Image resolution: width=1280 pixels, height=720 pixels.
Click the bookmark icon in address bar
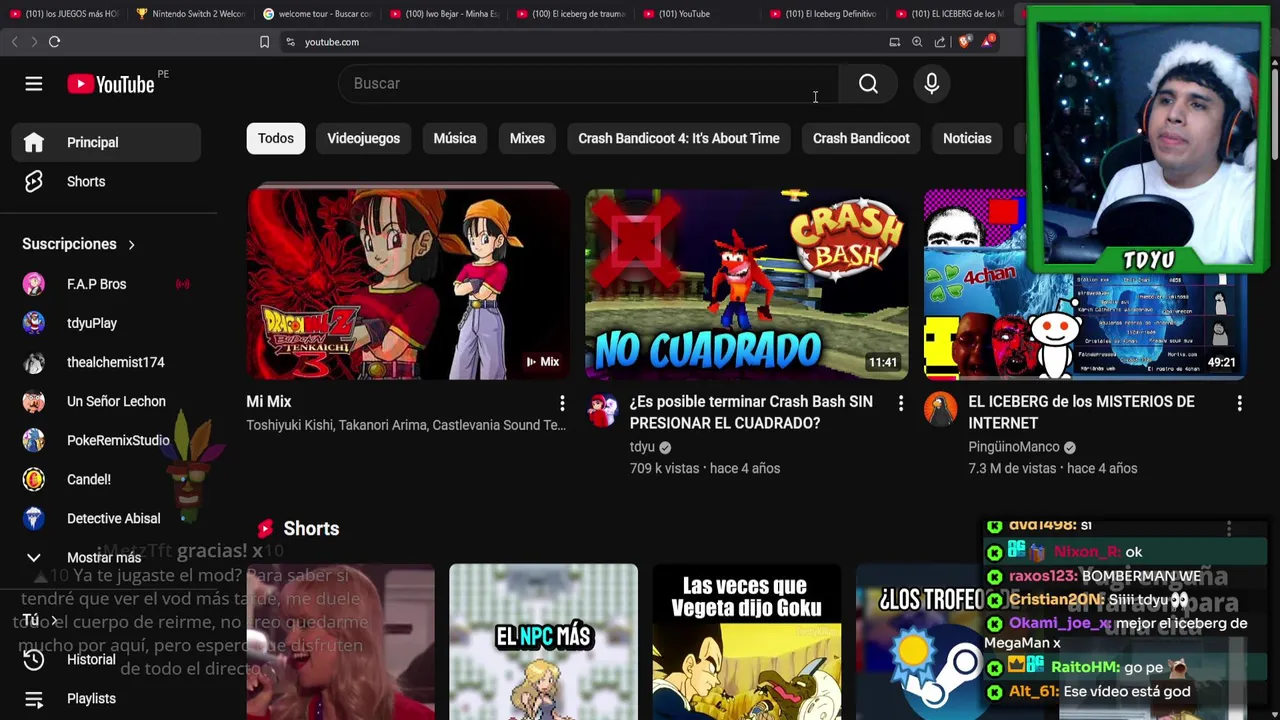coord(264,42)
